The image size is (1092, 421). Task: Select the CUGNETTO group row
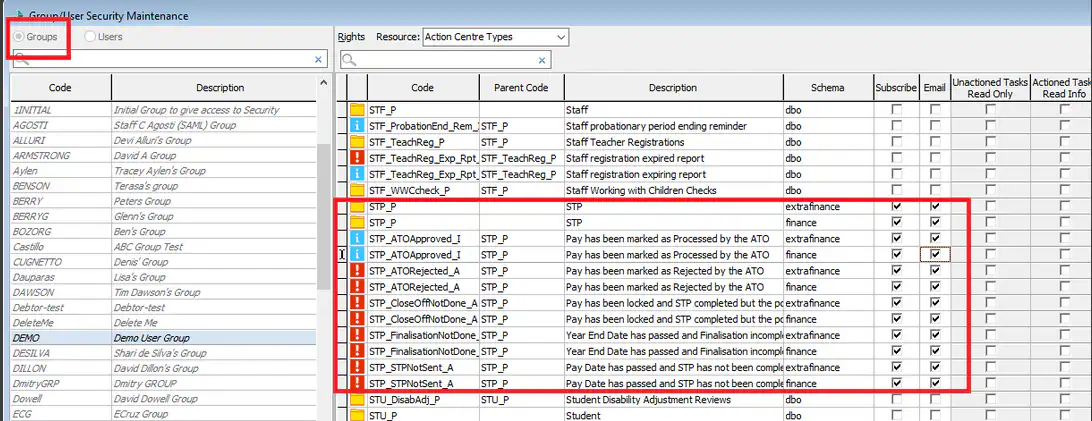coord(164,262)
